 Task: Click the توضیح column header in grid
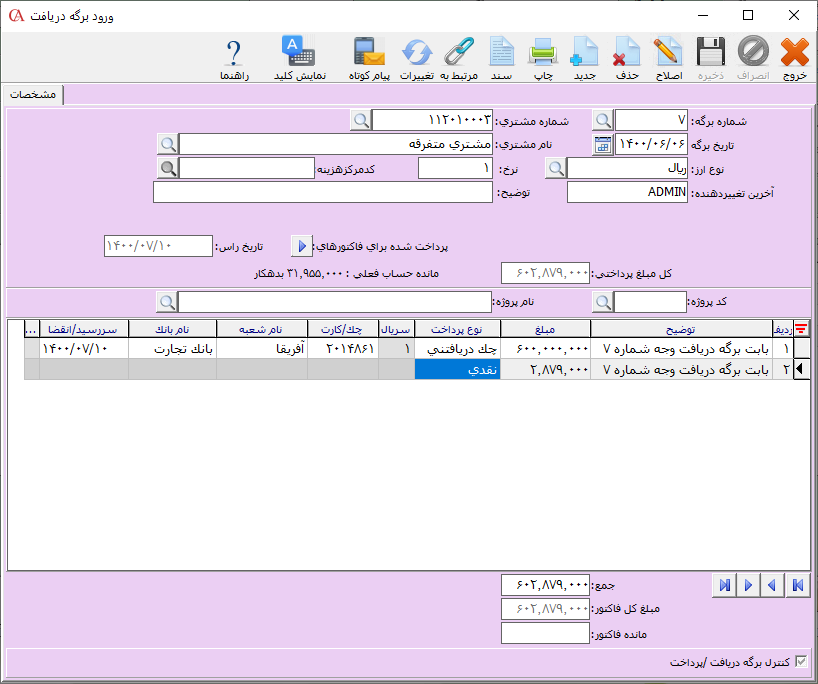[680, 328]
